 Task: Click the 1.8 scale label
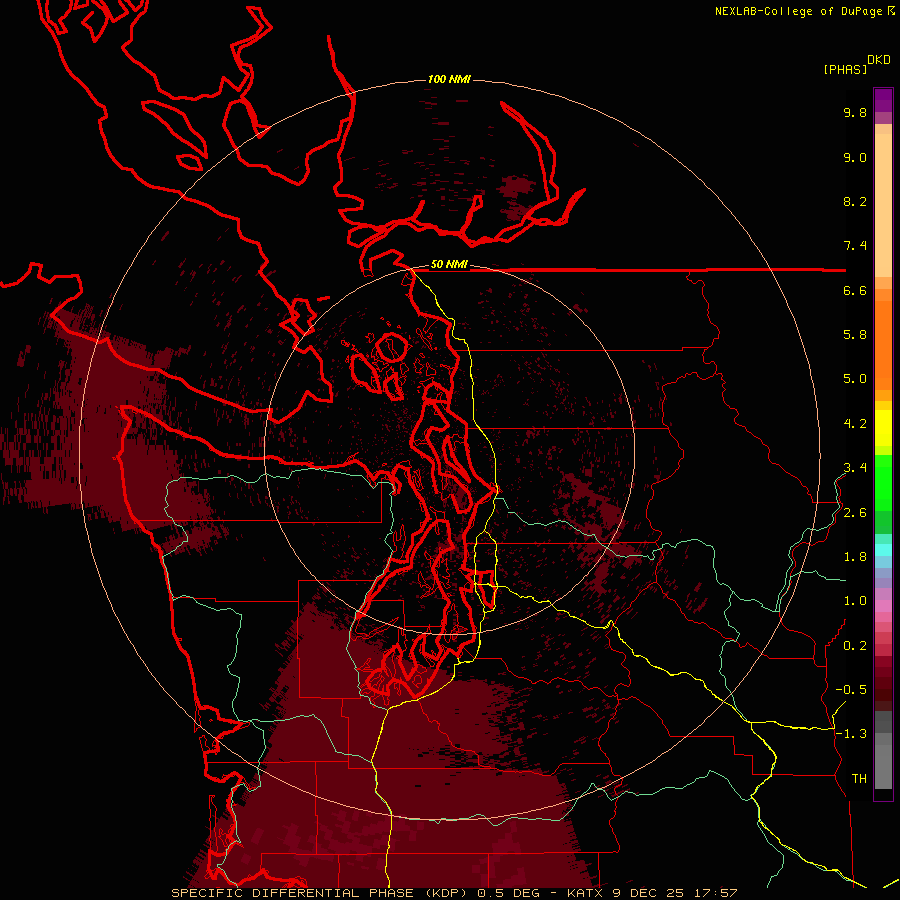click(855, 557)
